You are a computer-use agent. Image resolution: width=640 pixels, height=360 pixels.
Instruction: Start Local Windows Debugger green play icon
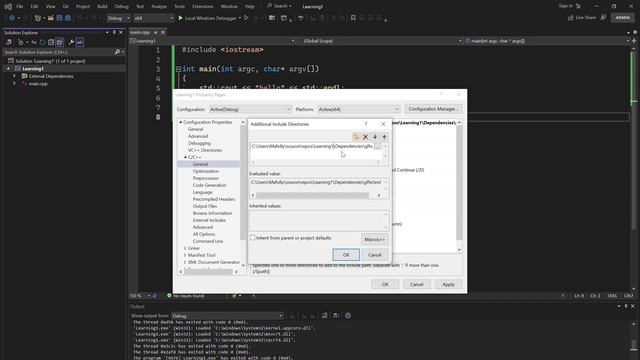pos(180,18)
